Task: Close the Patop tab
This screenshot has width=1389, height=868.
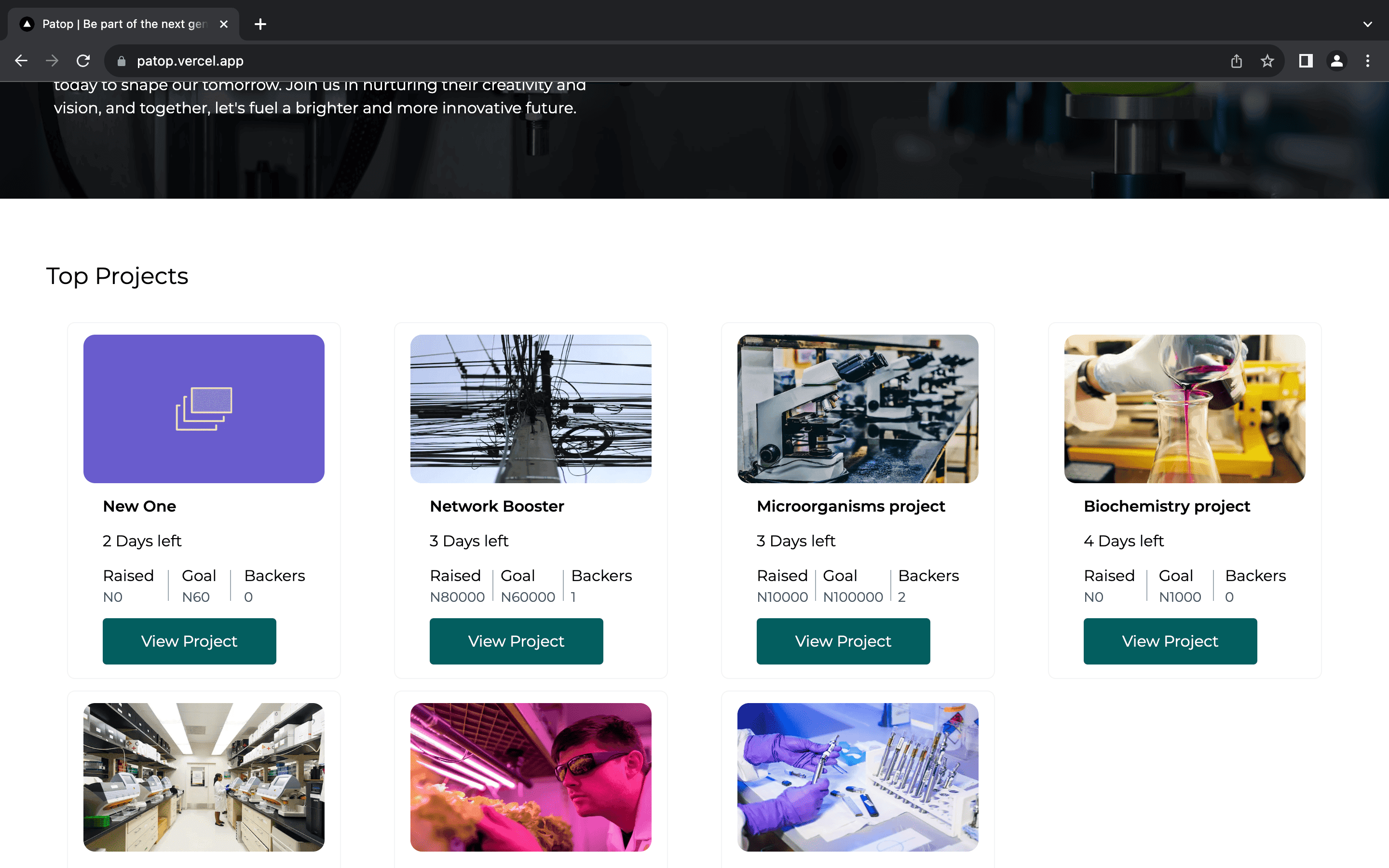Action: [x=224, y=24]
